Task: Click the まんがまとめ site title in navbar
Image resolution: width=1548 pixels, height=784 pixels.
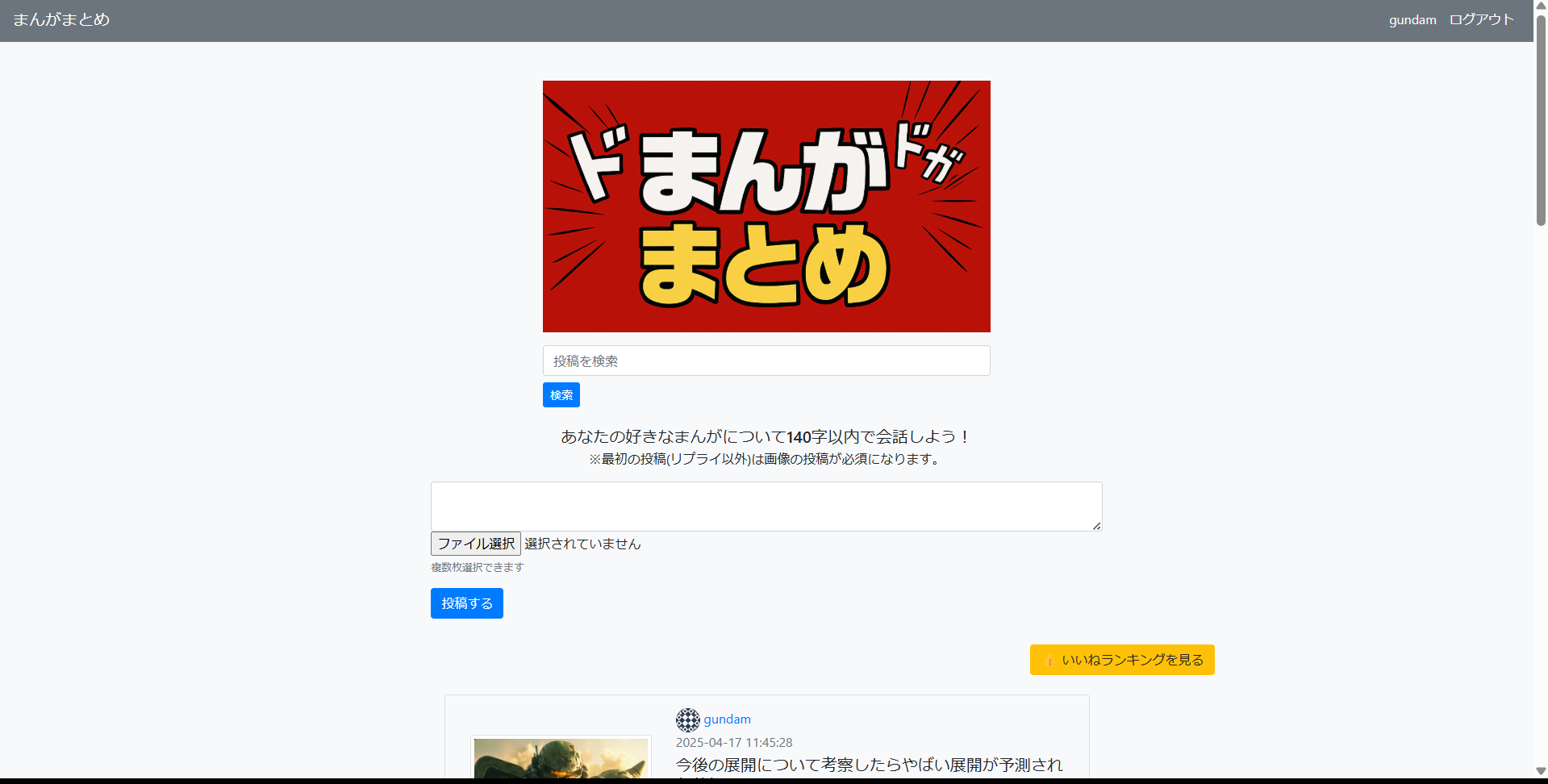Action: (61, 19)
